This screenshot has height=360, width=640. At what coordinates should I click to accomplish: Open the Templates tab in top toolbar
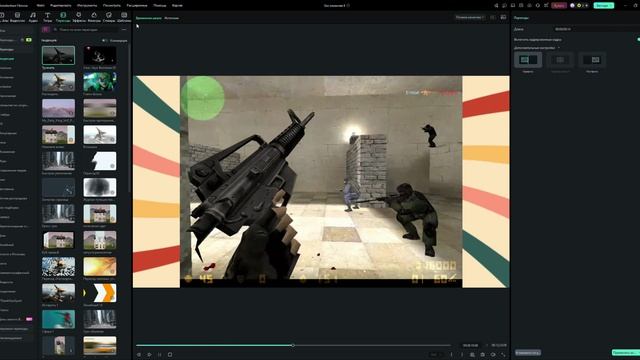point(124,17)
